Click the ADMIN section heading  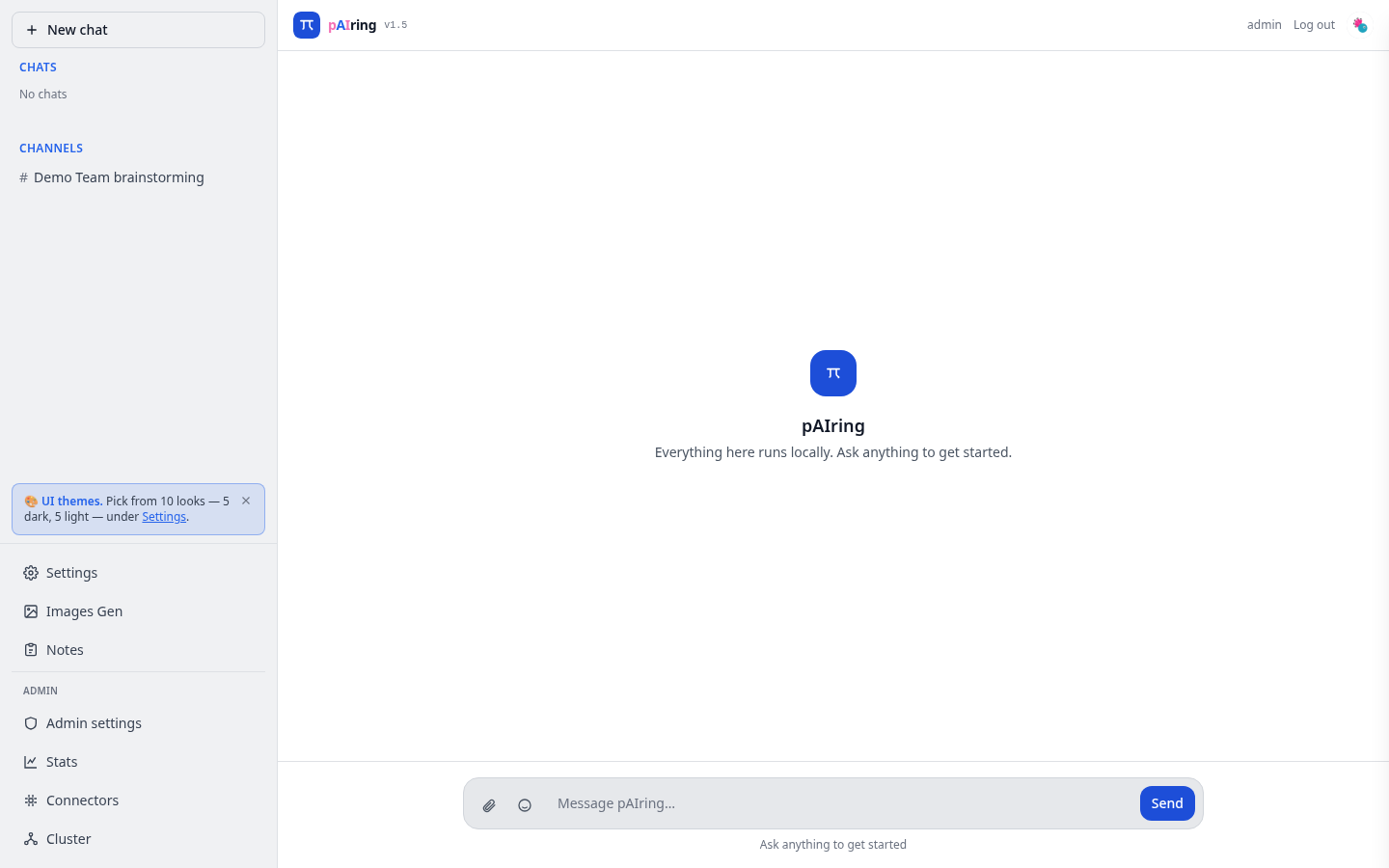pos(41,691)
